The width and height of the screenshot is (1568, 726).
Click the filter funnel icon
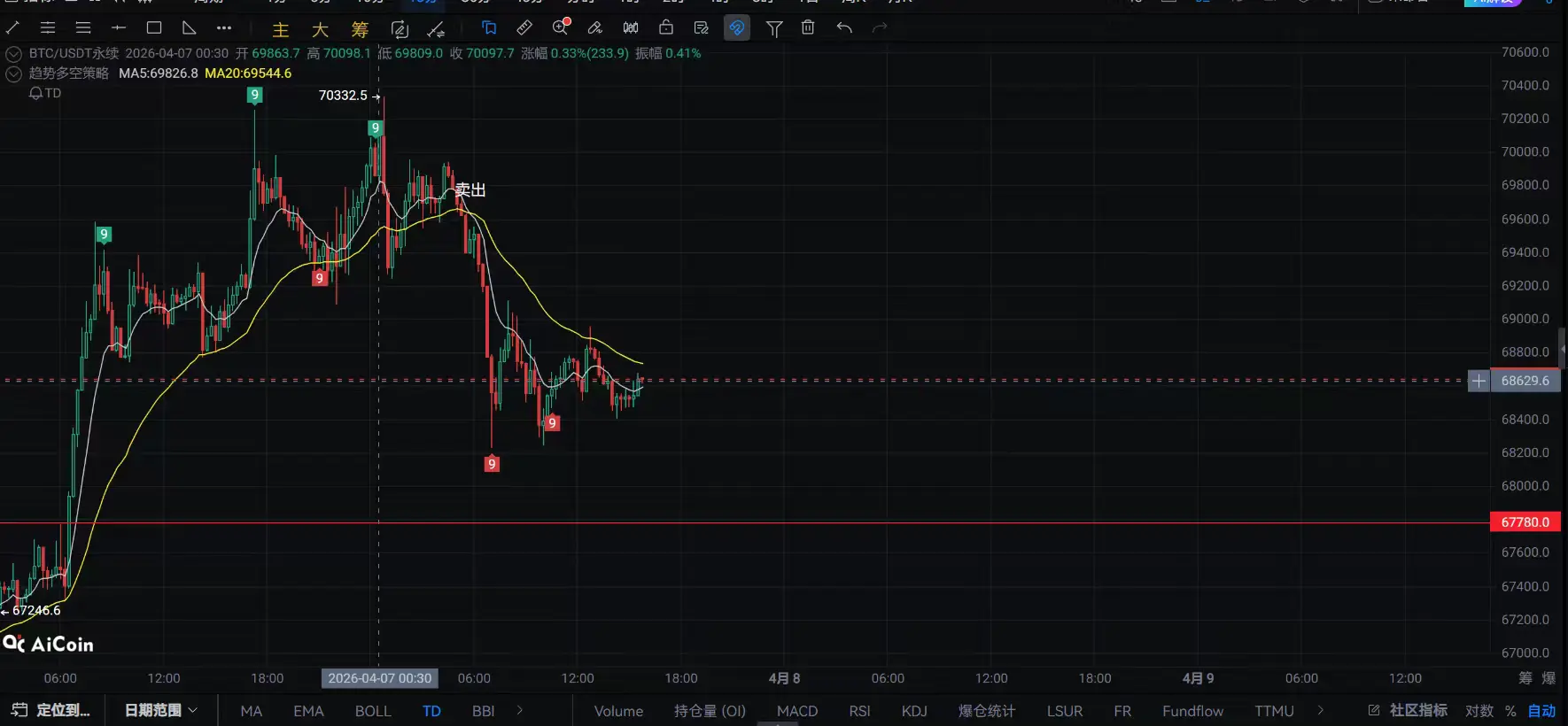tap(774, 29)
